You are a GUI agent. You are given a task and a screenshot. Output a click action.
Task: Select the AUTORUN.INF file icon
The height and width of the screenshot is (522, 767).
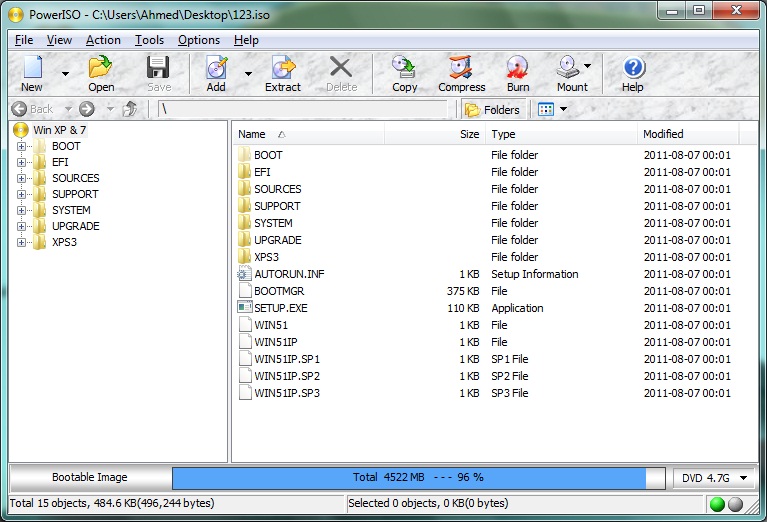[x=245, y=274]
